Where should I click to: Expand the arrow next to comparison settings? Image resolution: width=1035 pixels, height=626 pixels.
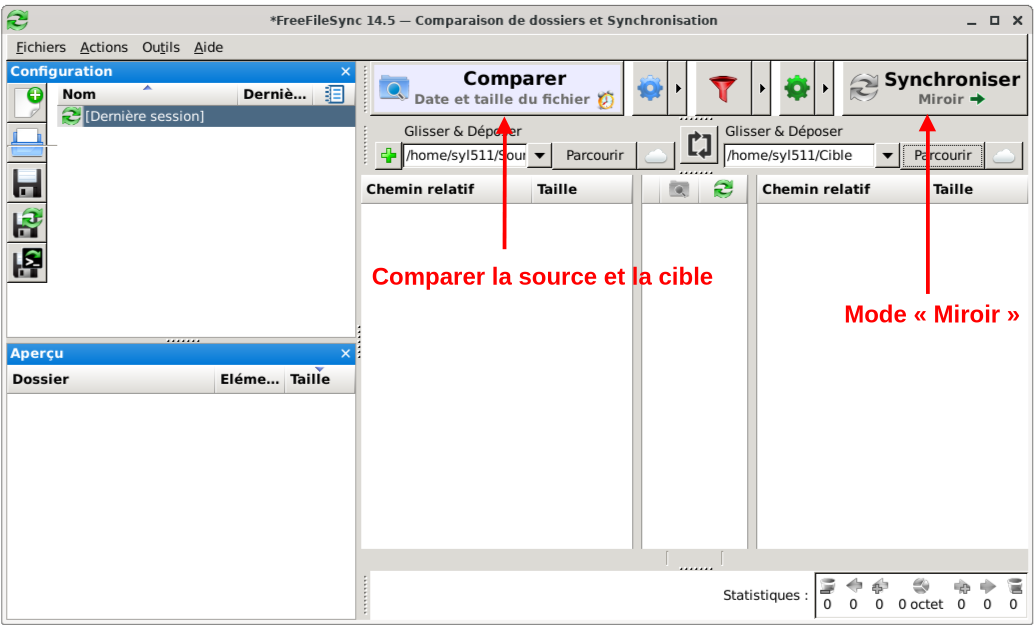point(679,89)
